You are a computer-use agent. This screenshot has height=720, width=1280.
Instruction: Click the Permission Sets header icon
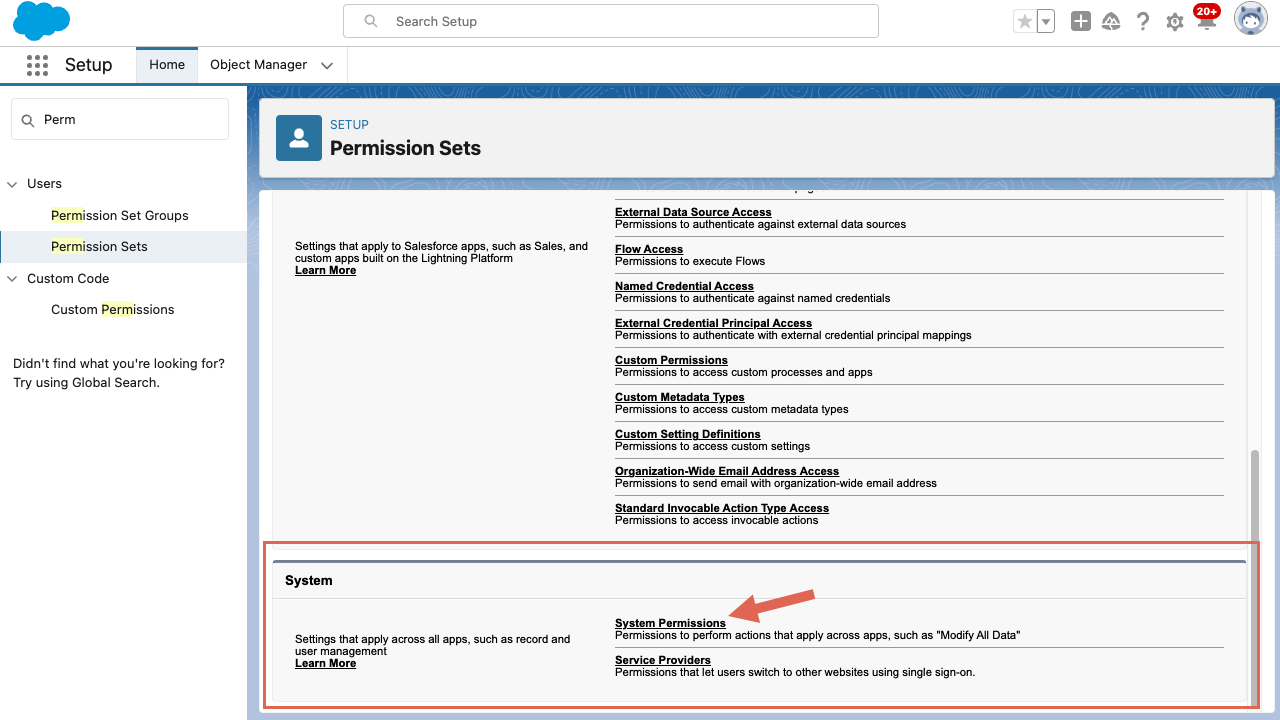299,138
